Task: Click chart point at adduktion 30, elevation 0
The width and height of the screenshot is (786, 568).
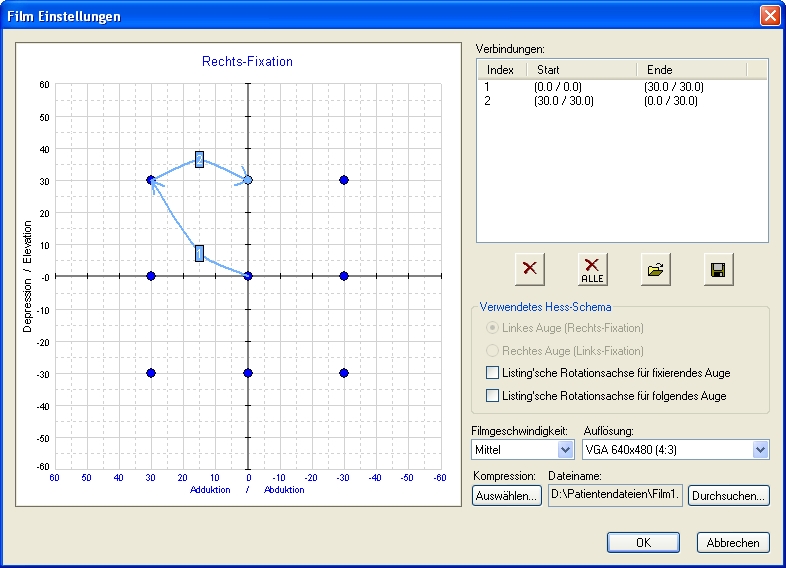Action: point(151,276)
